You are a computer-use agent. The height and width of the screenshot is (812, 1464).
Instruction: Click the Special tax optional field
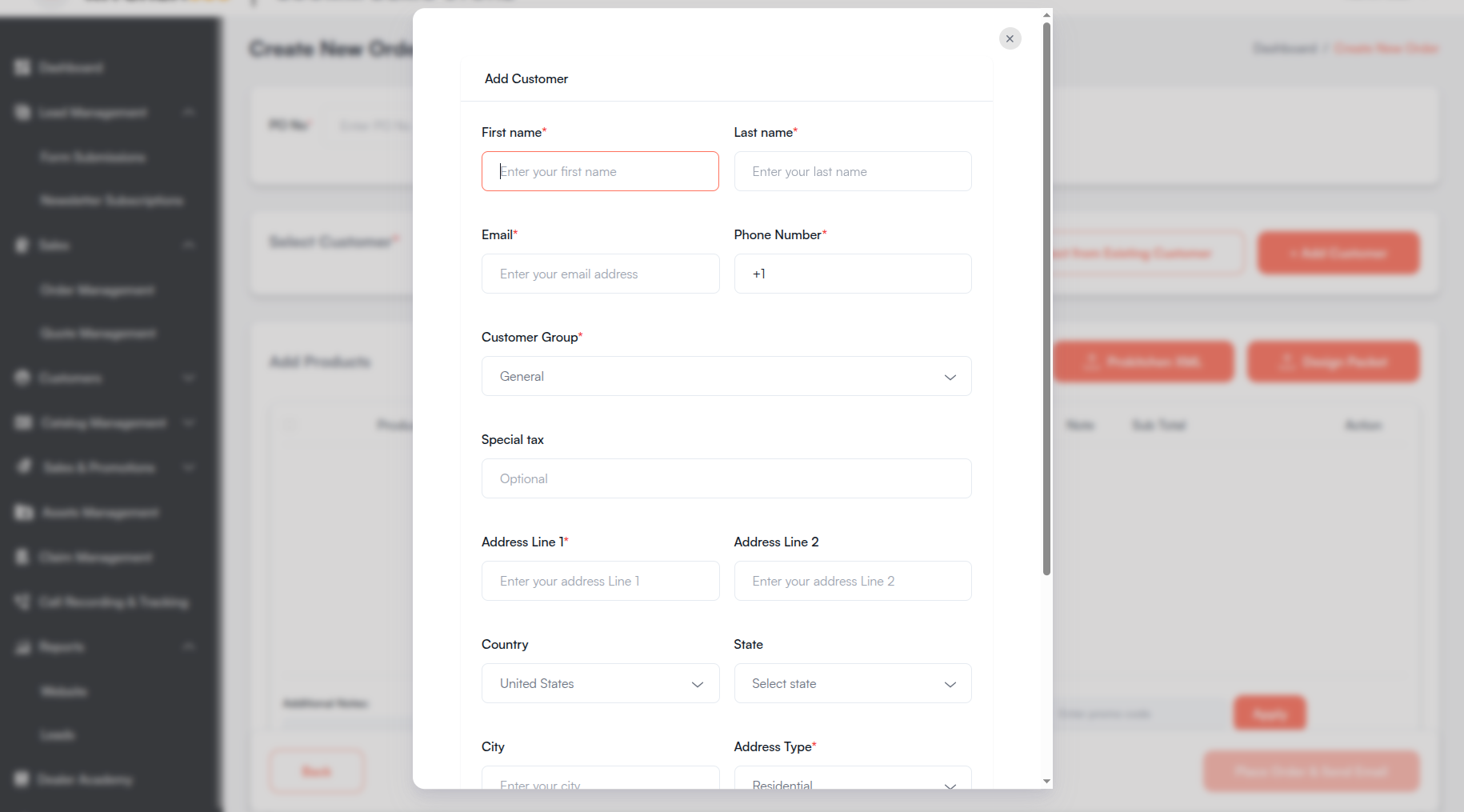coord(726,478)
